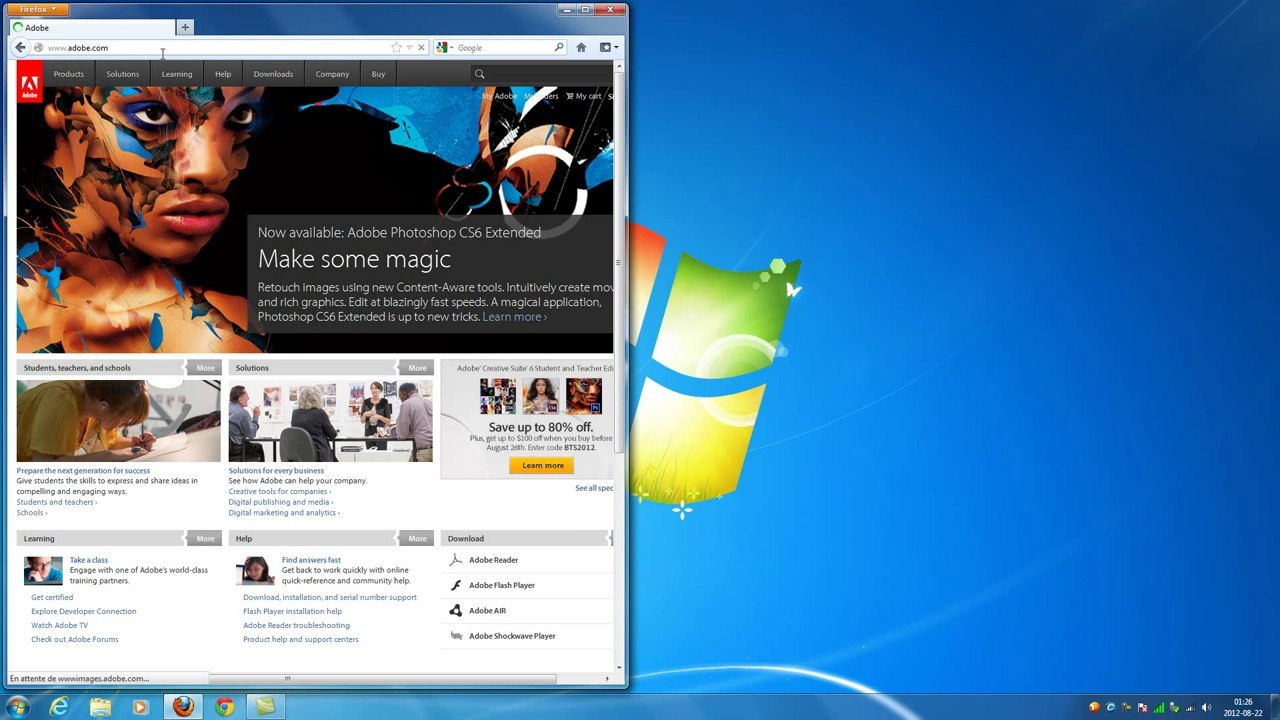Image resolution: width=1280 pixels, height=720 pixels.
Task: Click the Adobe Shockwave Player icon
Action: 456,636
